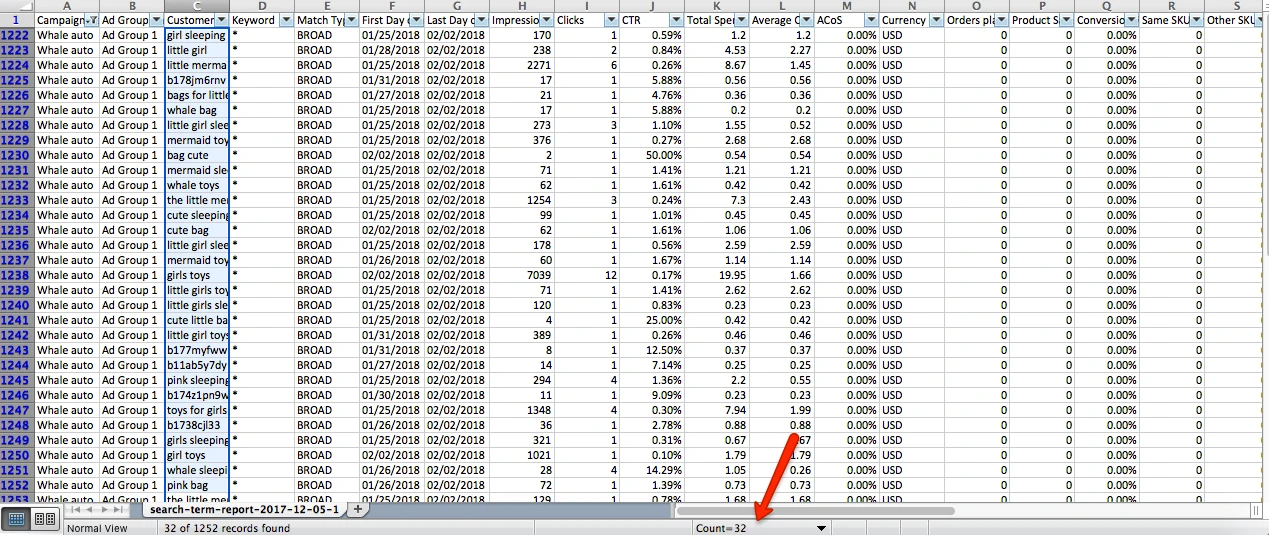Click the horizontal scrollbar thumb
This screenshot has width=1269, height=535.
(x=816, y=510)
